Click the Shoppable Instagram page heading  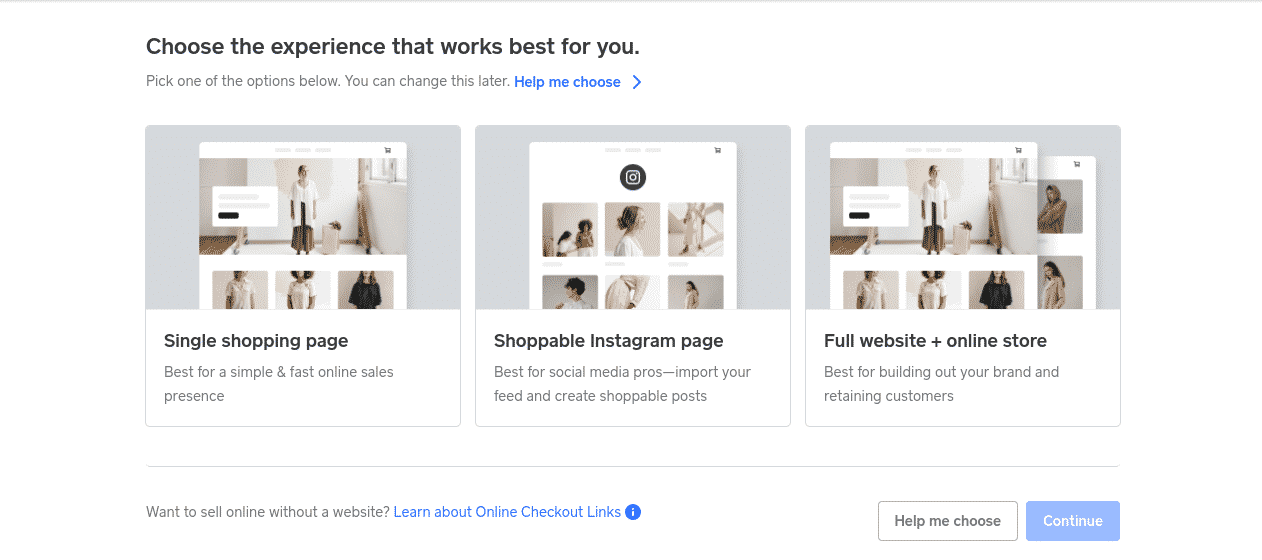point(608,341)
